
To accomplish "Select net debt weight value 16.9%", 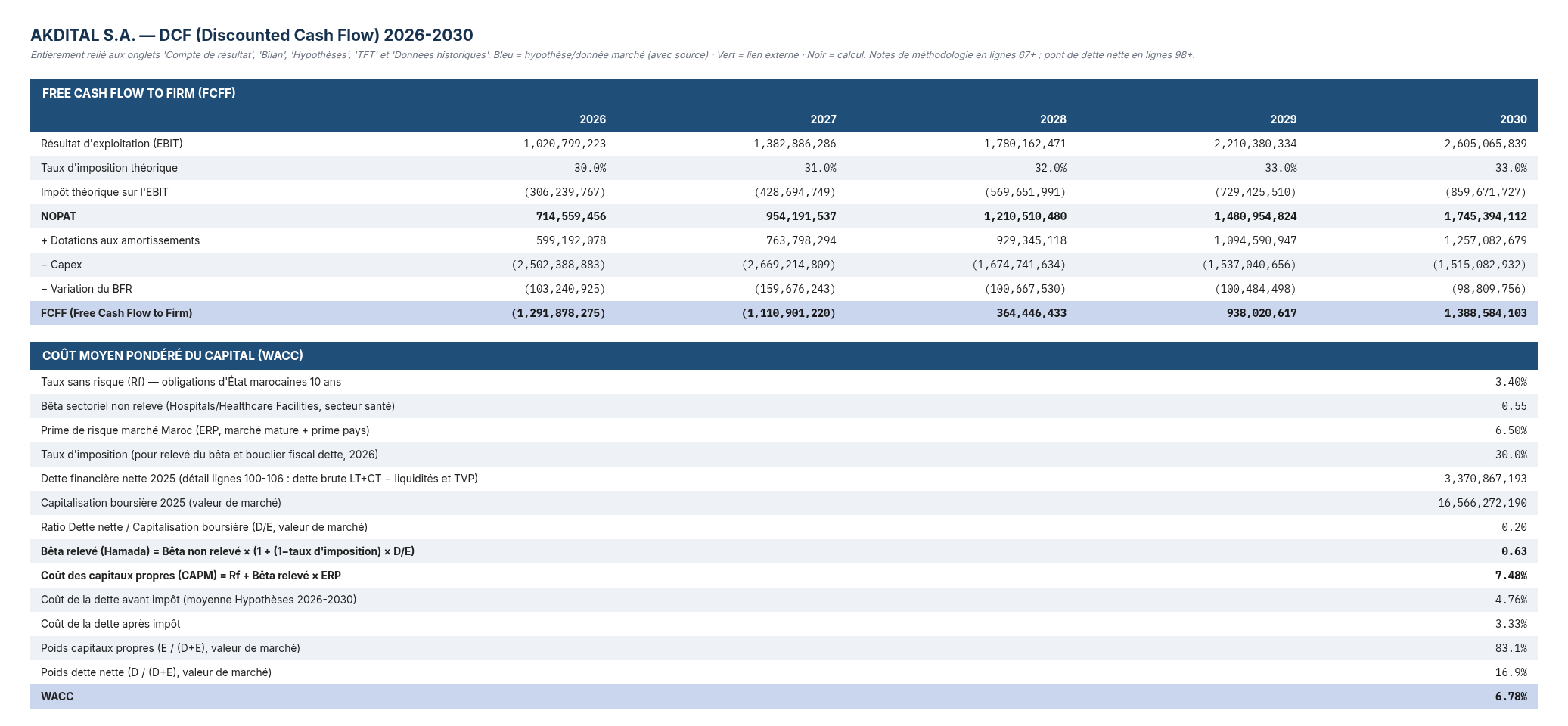I will coord(1511,672).
